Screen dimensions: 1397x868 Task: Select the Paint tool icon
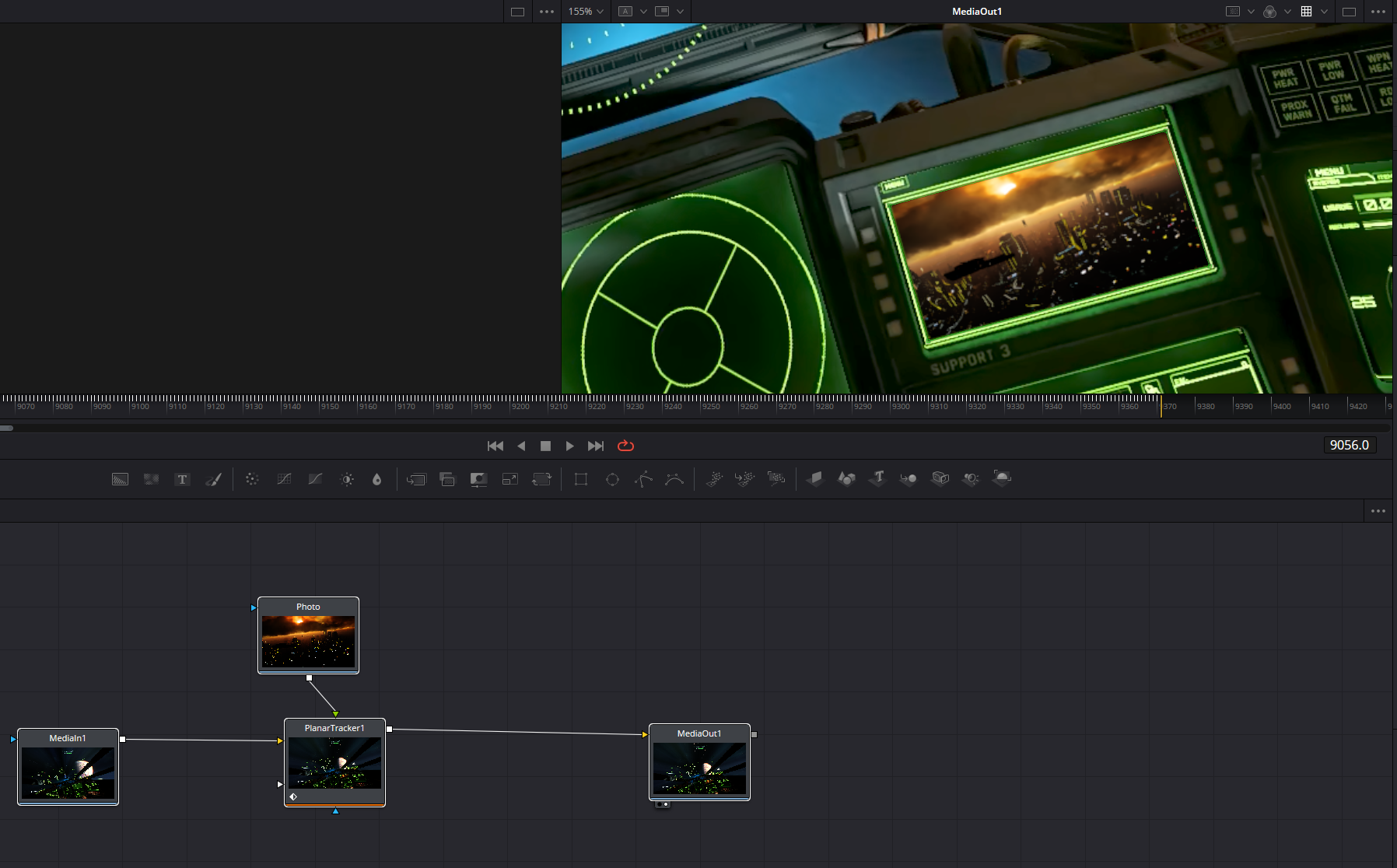213,479
